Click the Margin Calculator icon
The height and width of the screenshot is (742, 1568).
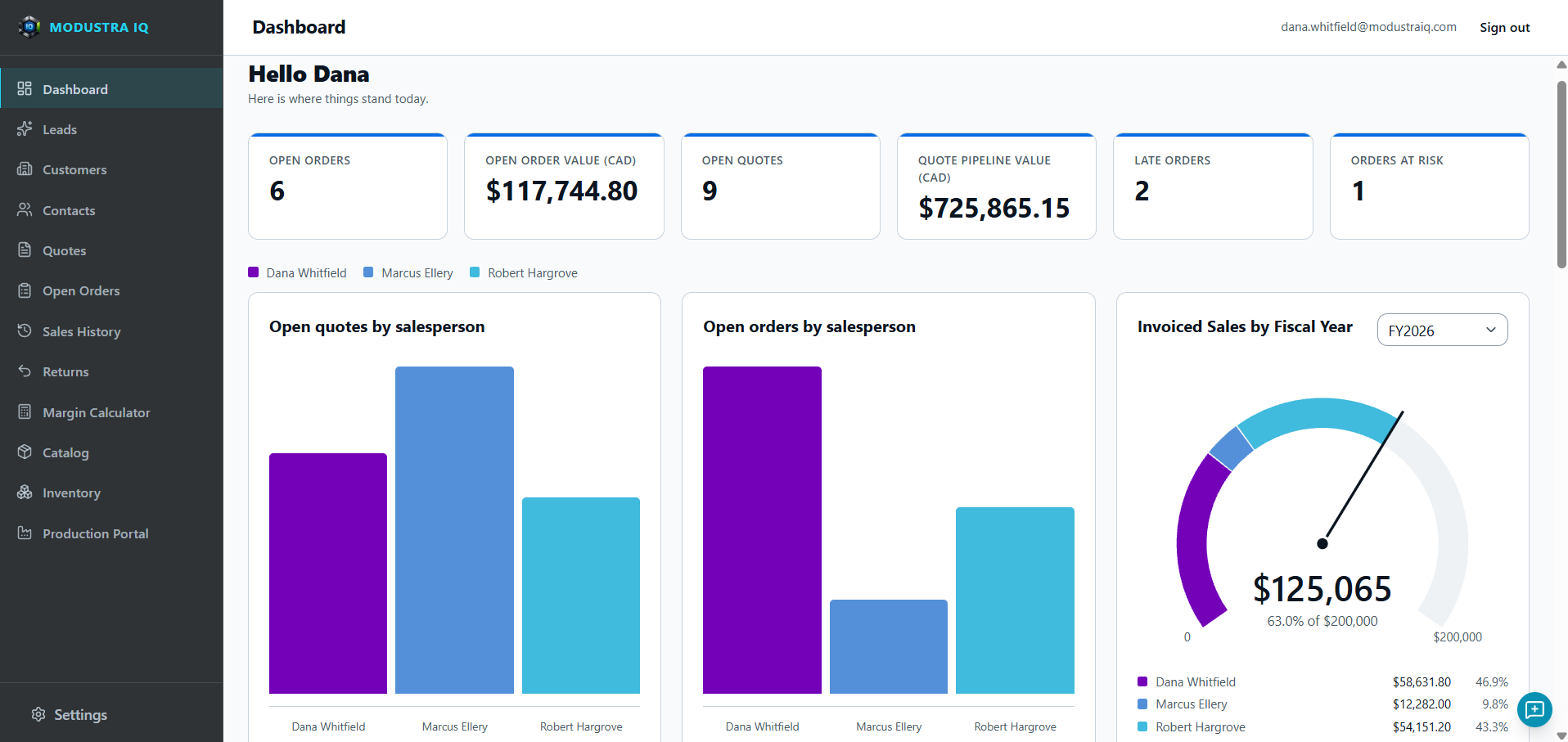point(25,411)
